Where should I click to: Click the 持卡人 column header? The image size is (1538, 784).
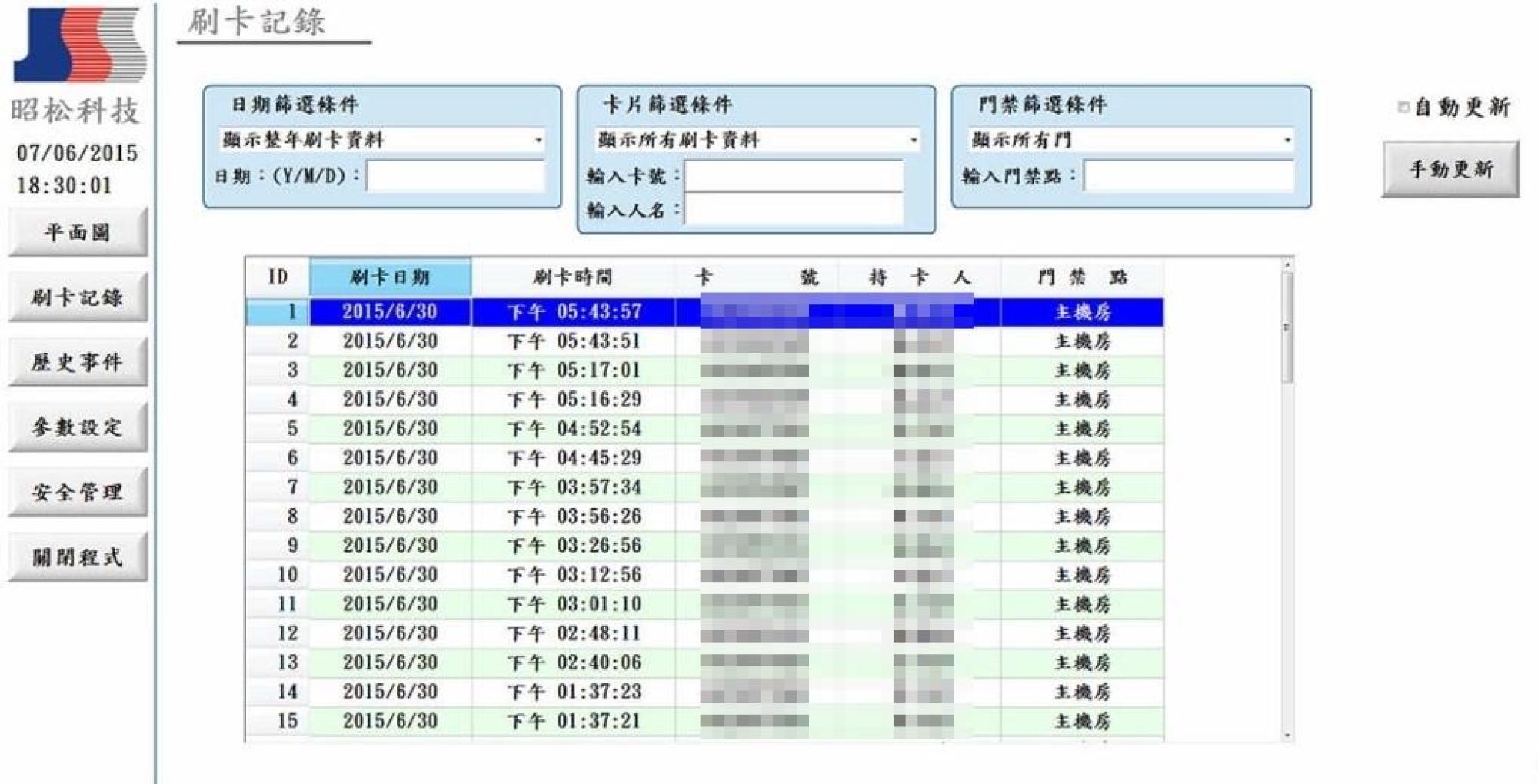pos(920,277)
